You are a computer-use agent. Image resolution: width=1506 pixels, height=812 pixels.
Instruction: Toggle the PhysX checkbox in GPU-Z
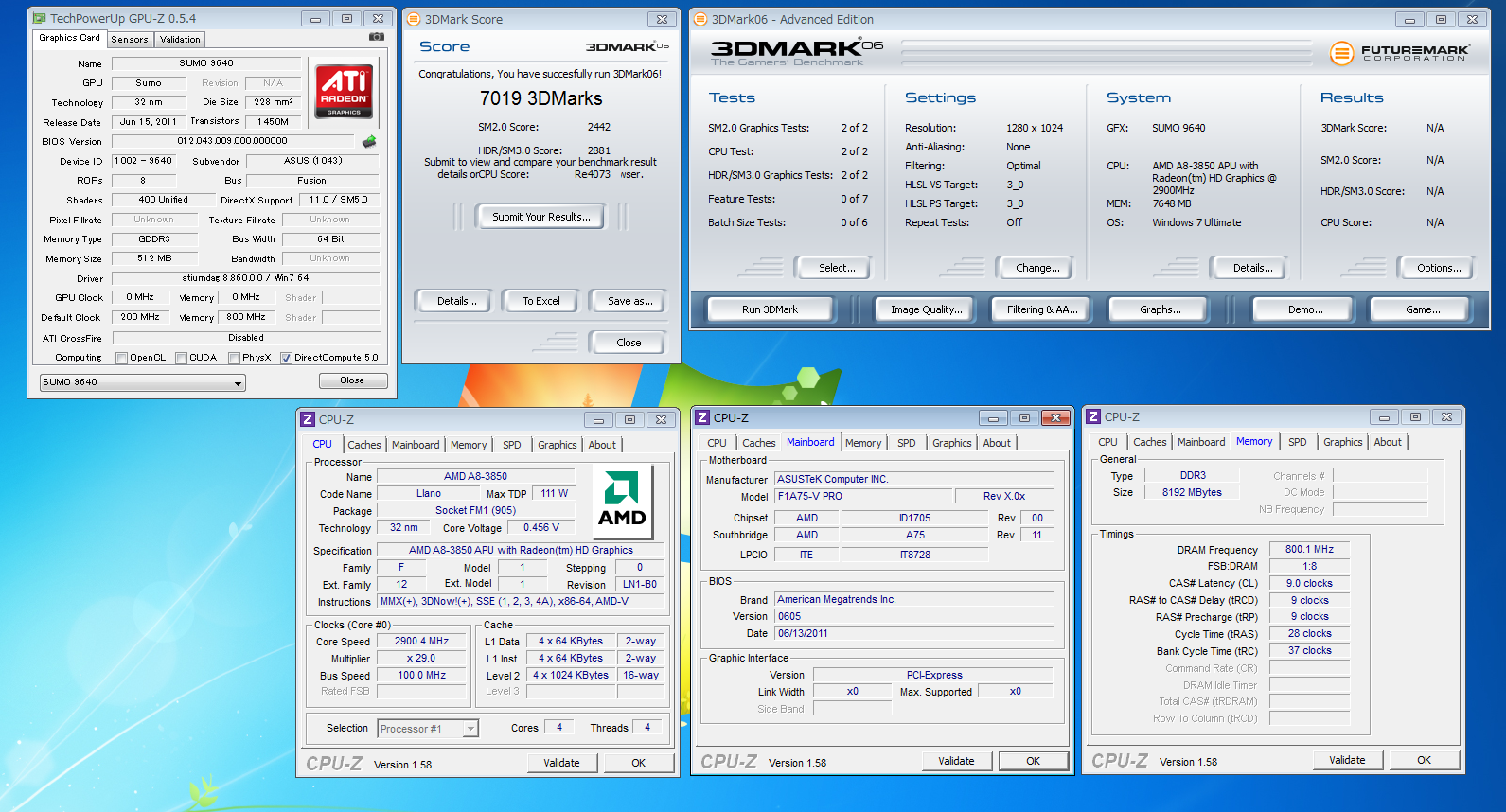click(x=234, y=358)
